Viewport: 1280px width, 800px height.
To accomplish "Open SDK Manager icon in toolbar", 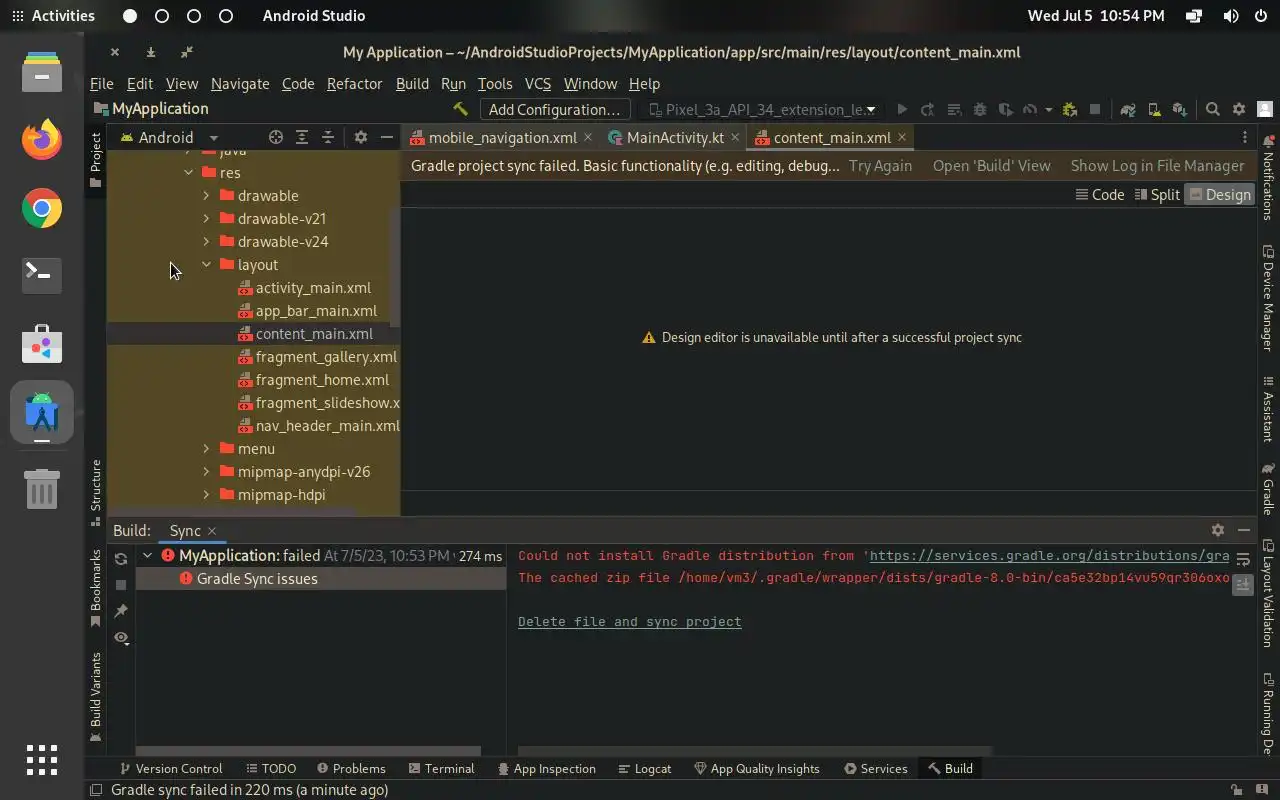I will click(1180, 109).
